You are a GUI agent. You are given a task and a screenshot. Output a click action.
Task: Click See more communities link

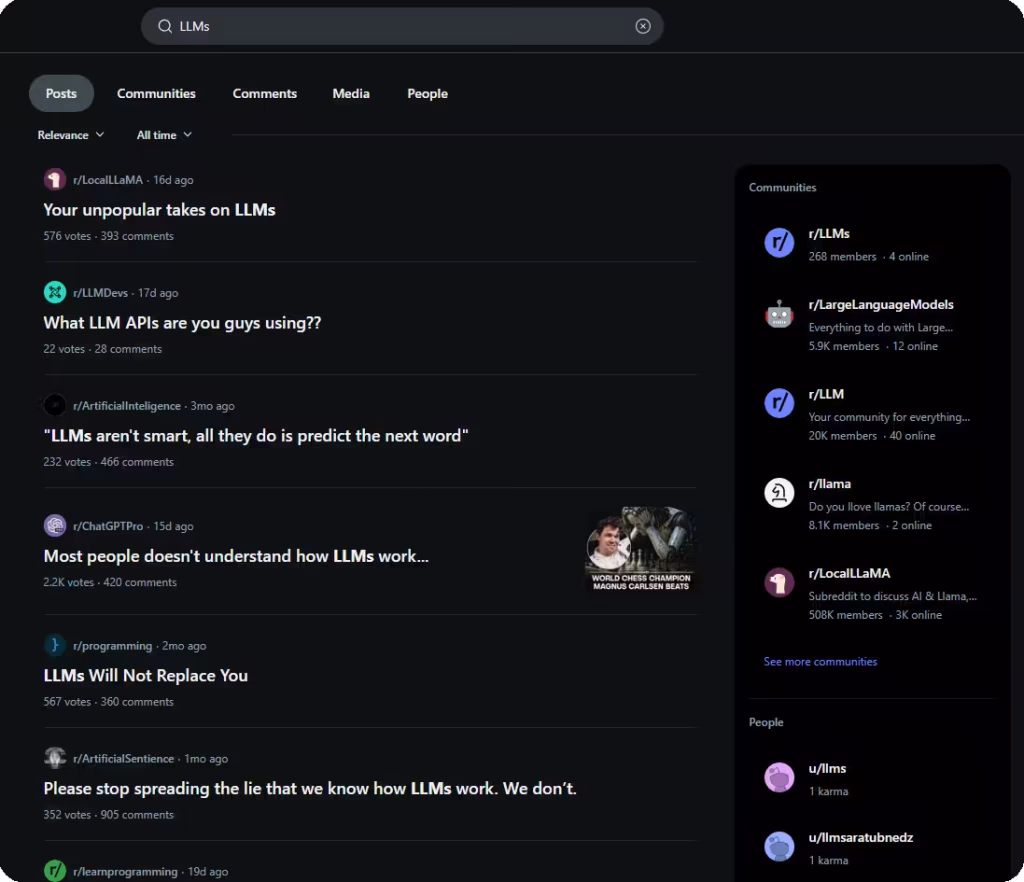click(x=820, y=661)
